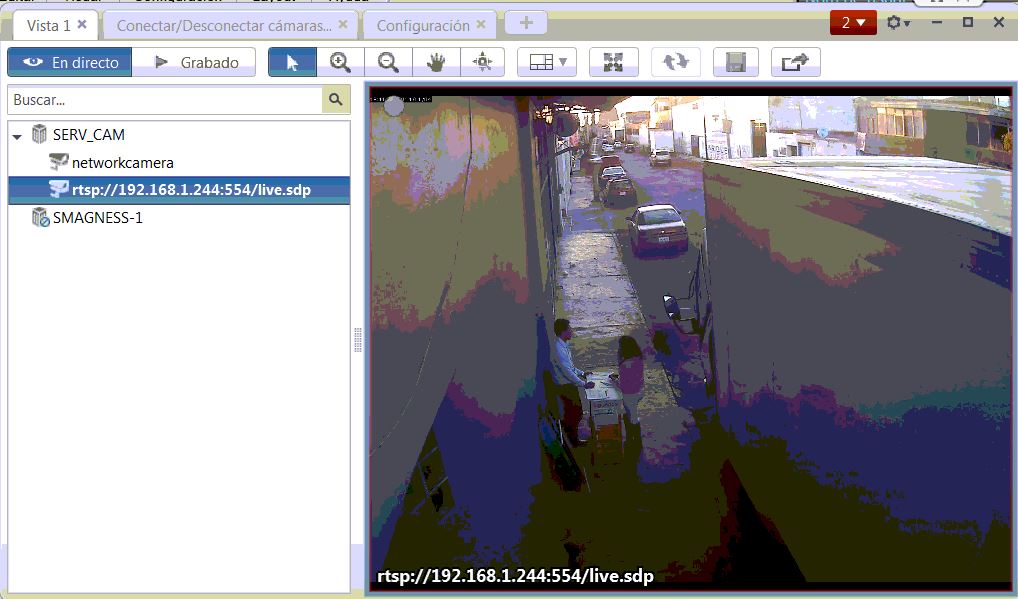Activate the zoom in tool
The width and height of the screenshot is (1018, 599).
click(340, 61)
